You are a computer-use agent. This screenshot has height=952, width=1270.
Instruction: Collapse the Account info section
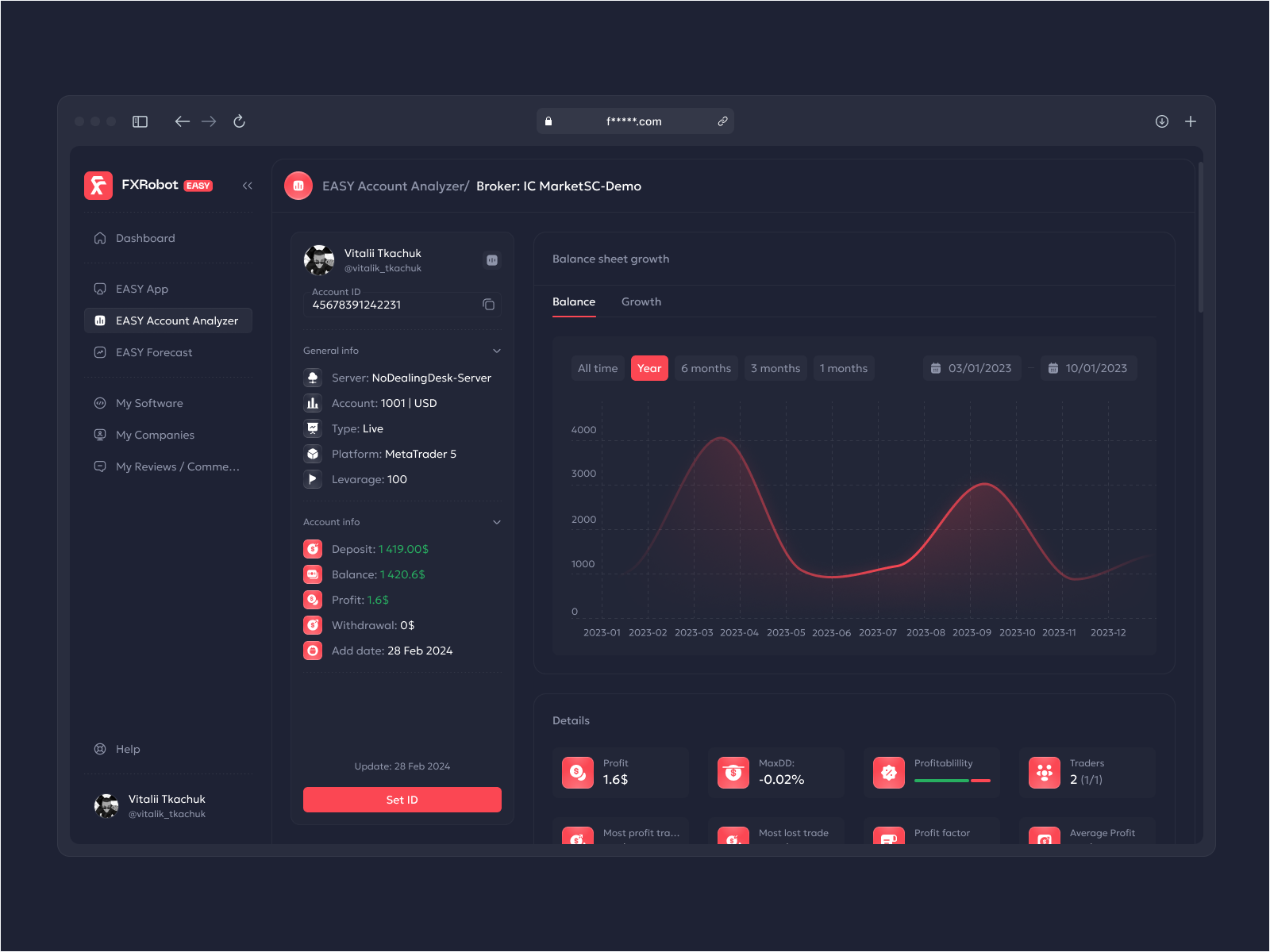coord(496,521)
